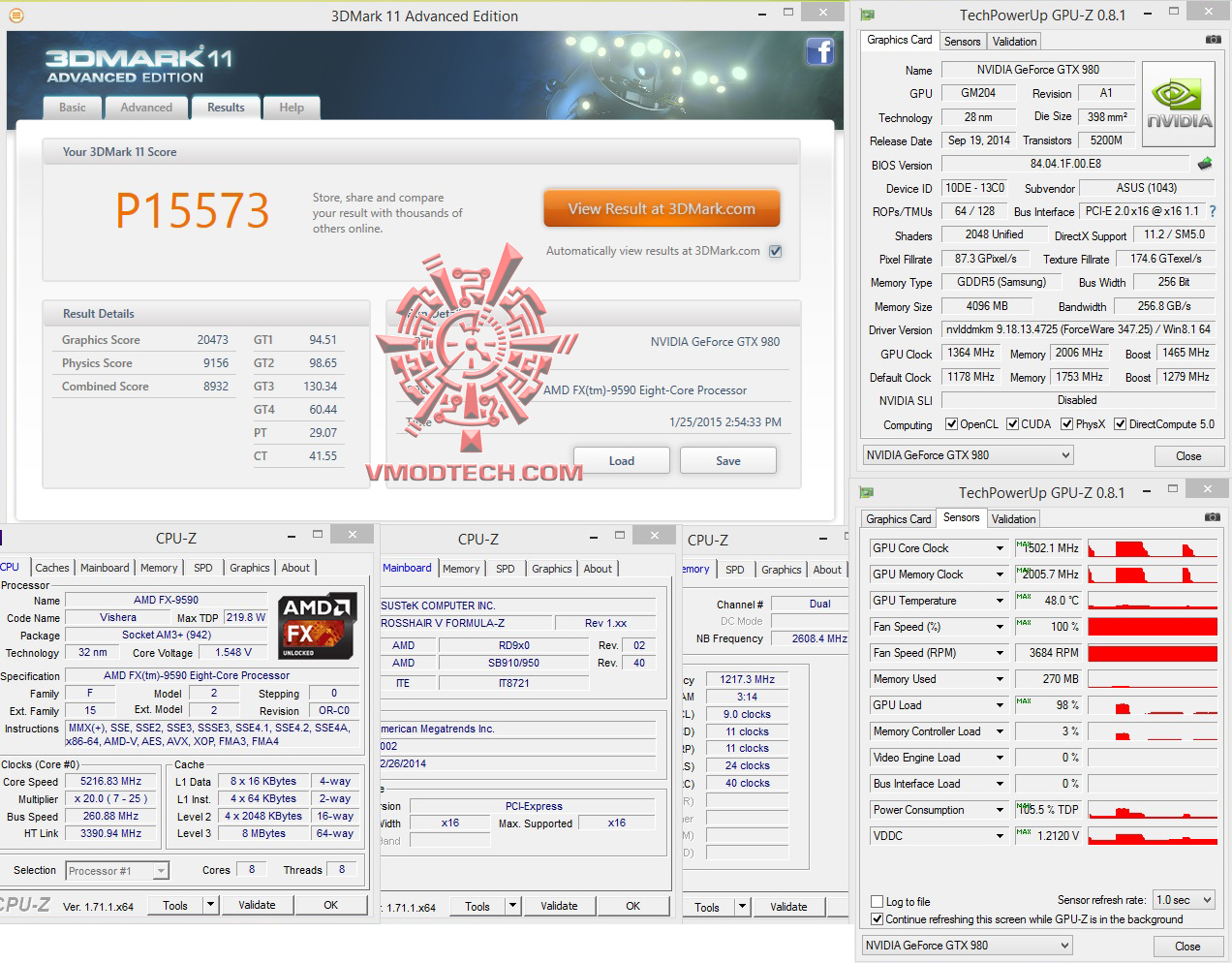Click the GPU Core Clock sensor graph
This screenshot has width=1232, height=963.
tap(1153, 548)
